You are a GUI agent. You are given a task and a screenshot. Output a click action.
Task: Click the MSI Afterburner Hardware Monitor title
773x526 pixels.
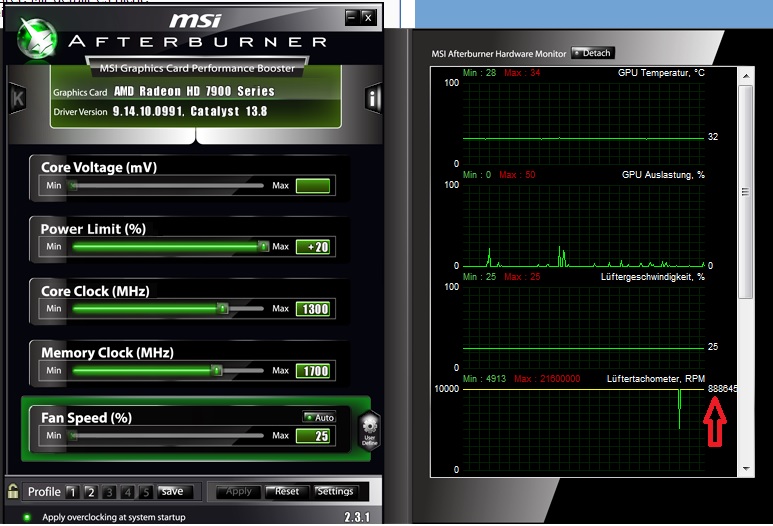[498, 54]
